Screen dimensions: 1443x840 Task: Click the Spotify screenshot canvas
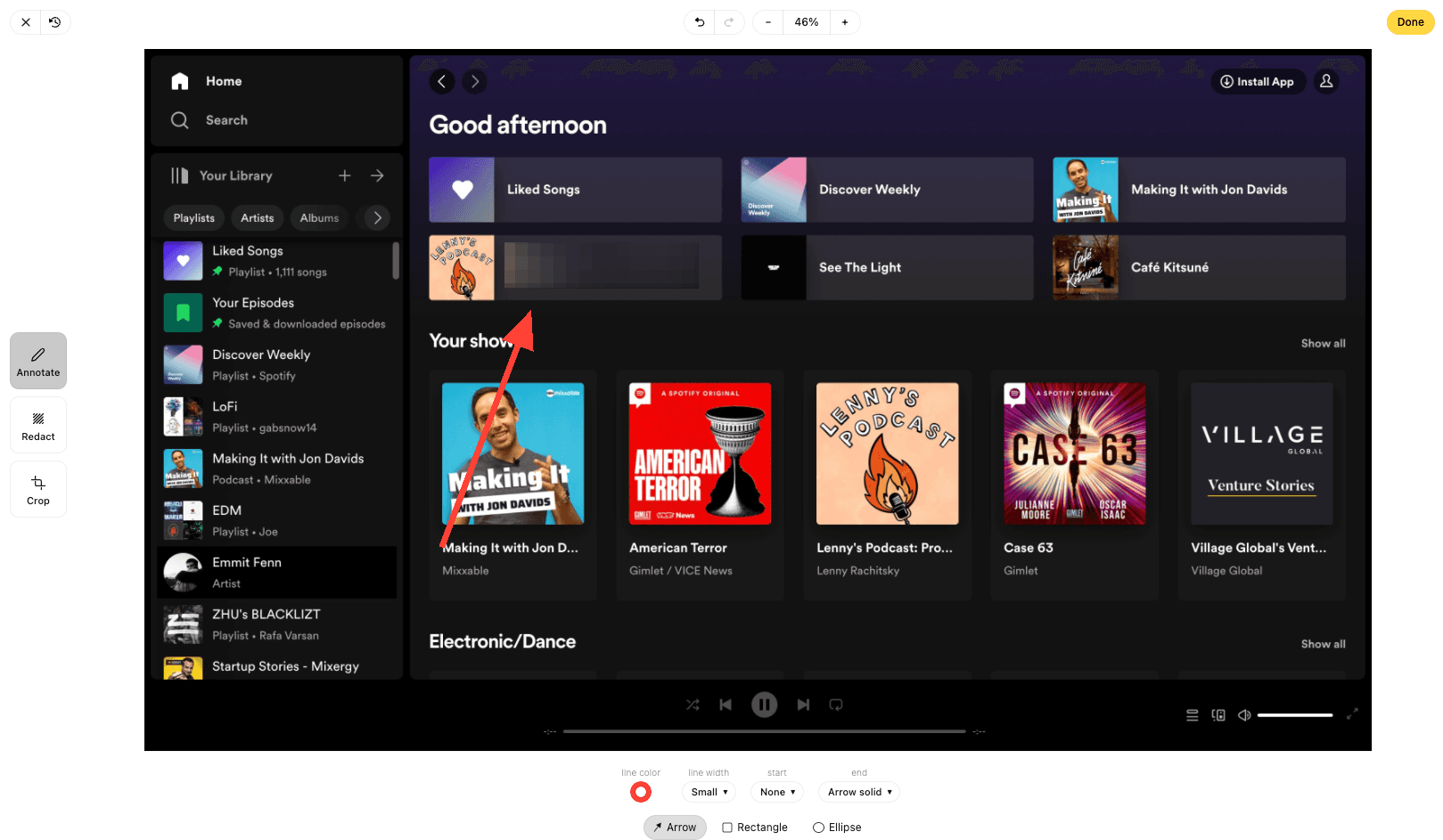coord(891,445)
